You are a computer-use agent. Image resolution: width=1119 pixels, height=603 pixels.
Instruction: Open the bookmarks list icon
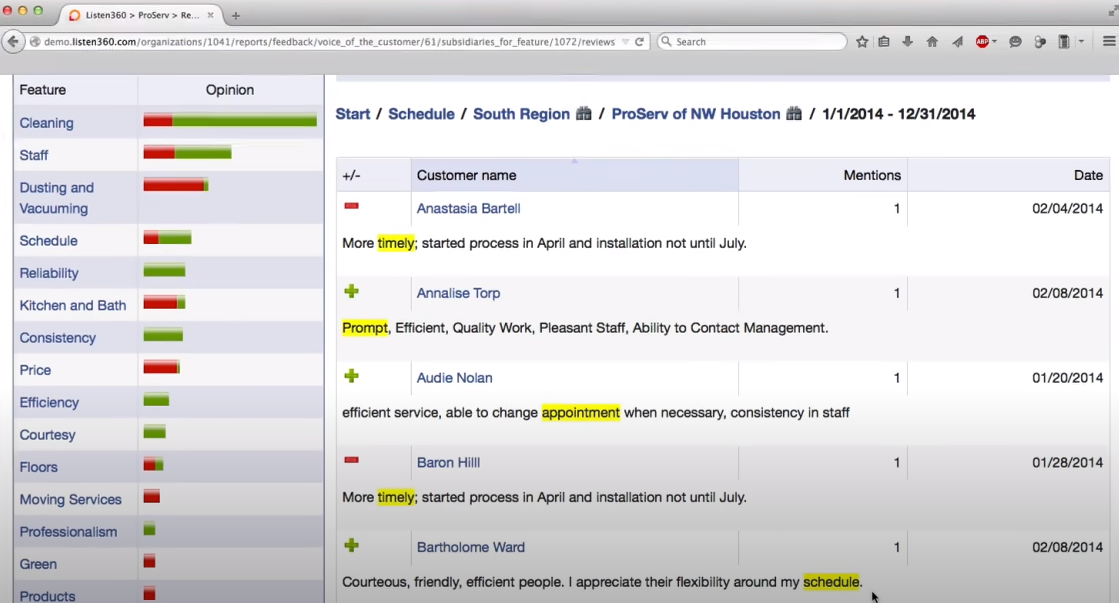point(884,42)
